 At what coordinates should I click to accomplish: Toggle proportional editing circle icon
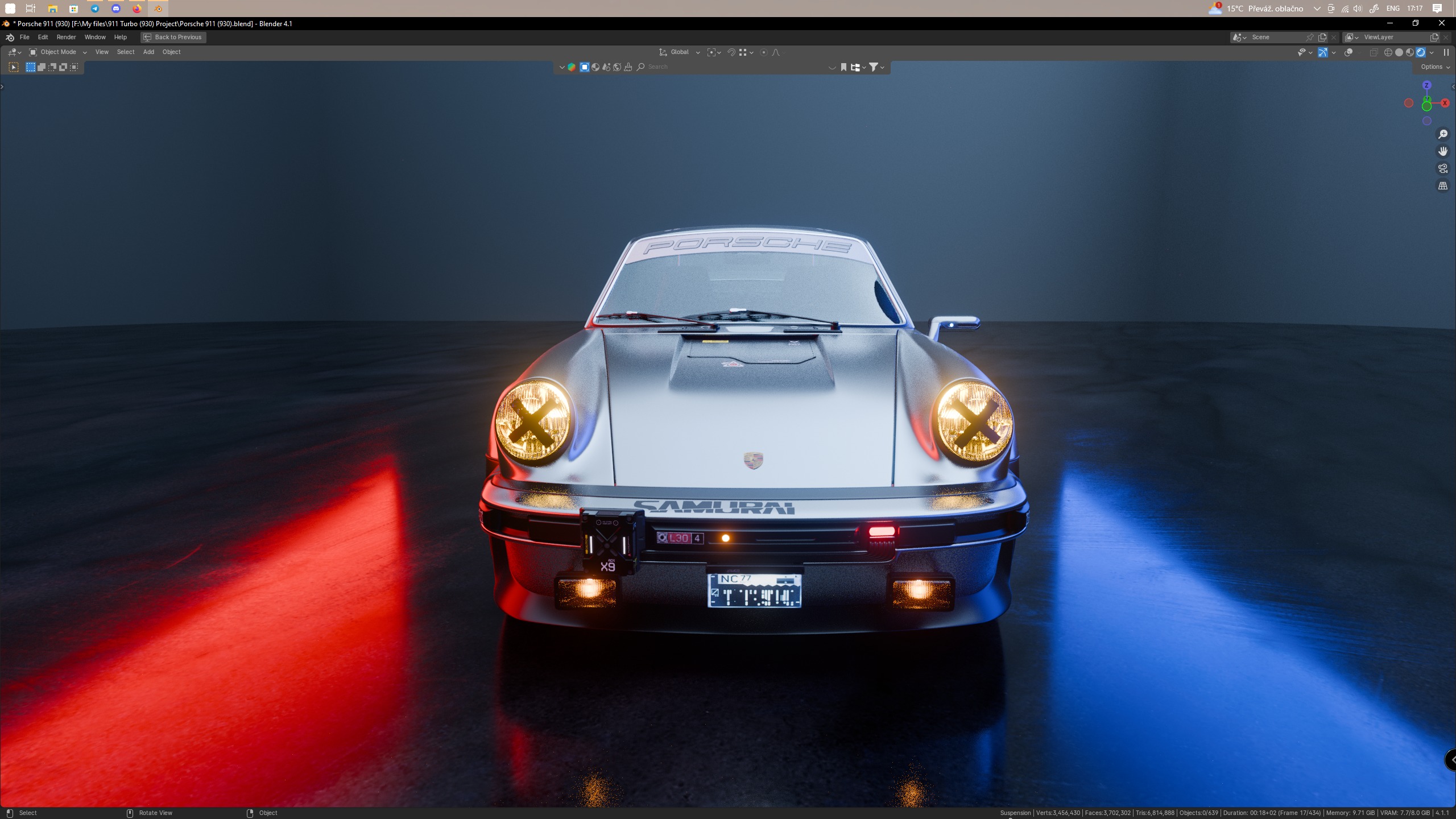(764, 52)
